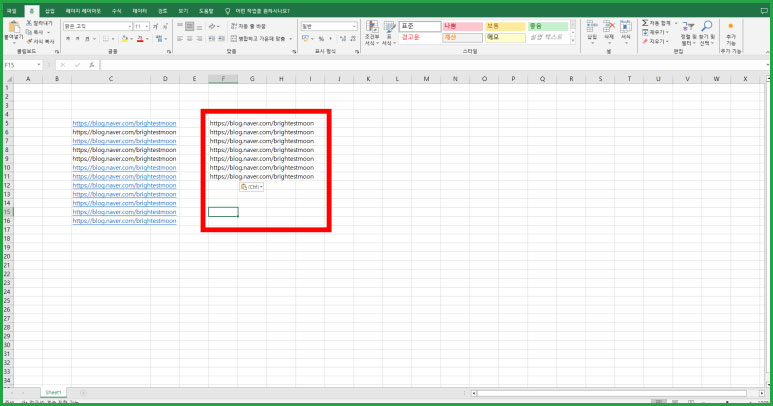Viewport: 773px width, 406px height.
Task: Toggle right horizontal alignment
Action: (x=199, y=38)
